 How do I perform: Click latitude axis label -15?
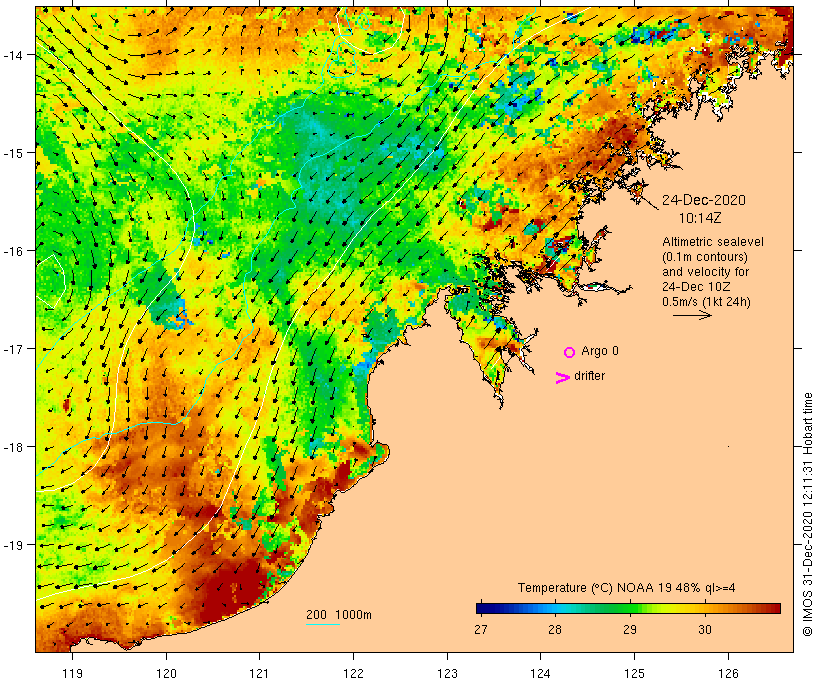(x=12, y=153)
